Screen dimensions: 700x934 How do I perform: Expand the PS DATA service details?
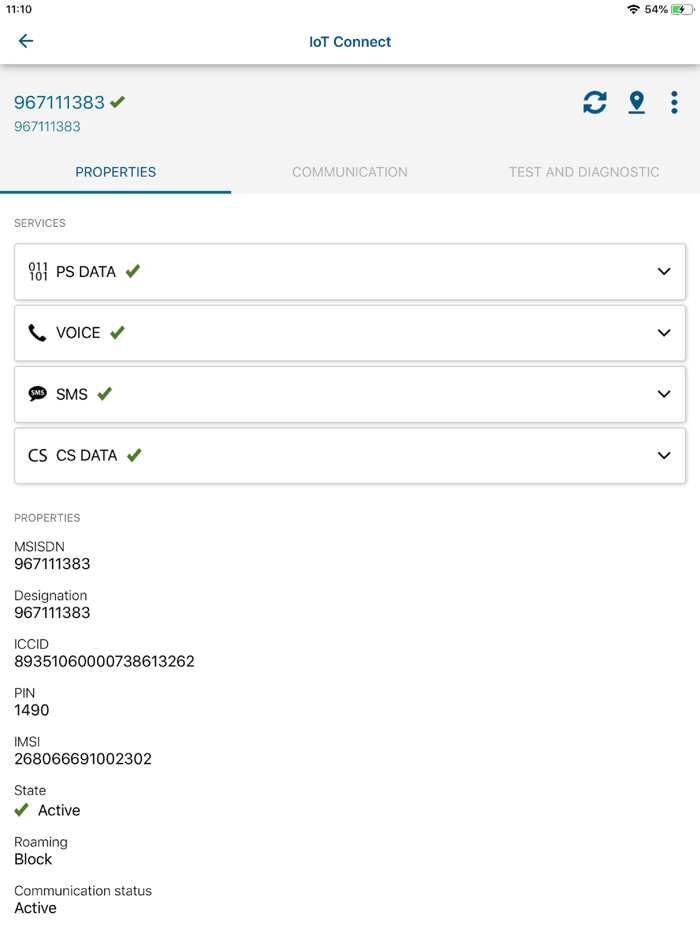pyautogui.click(x=664, y=271)
